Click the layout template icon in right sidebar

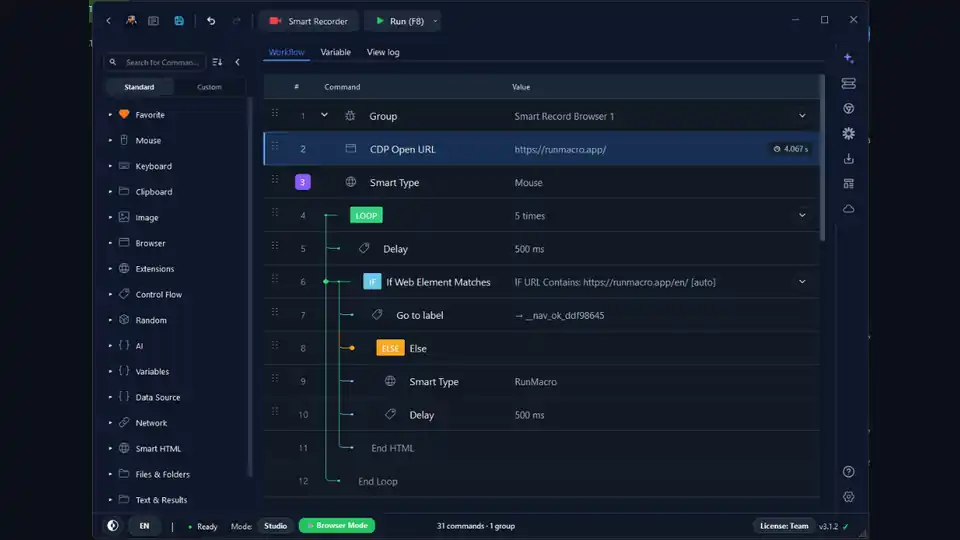point(849,184)
